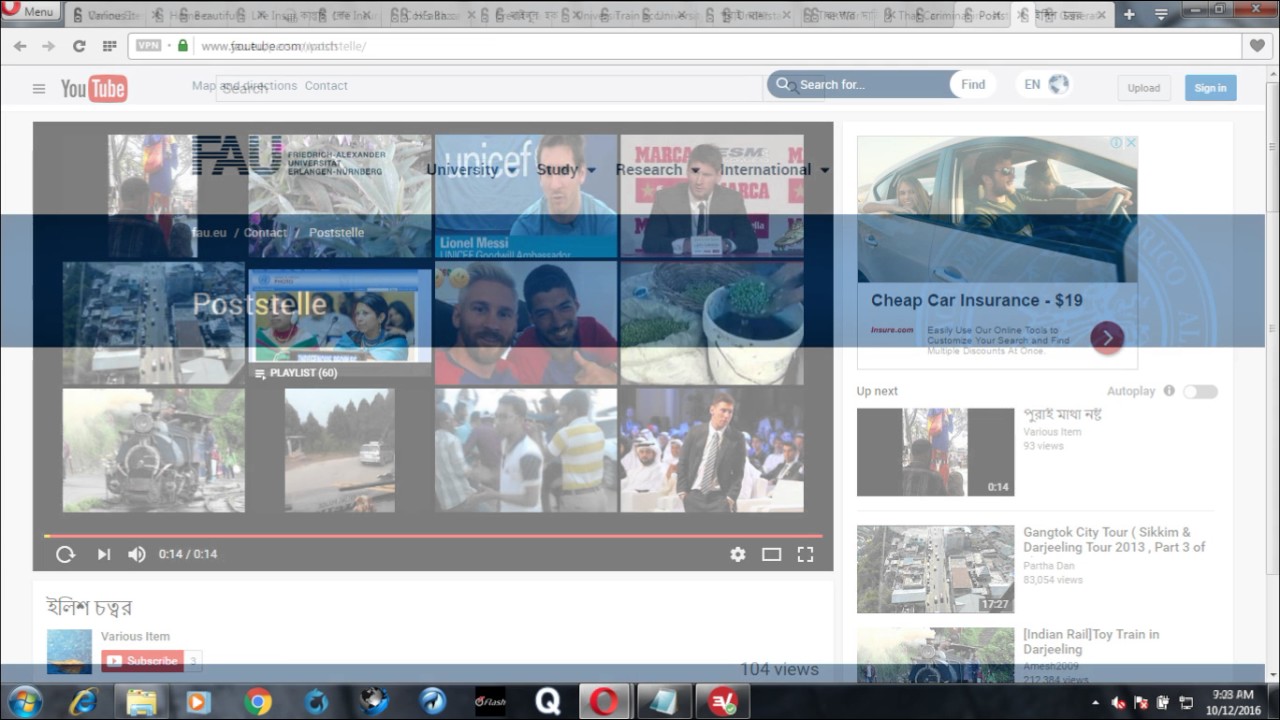Viewport: 1280px width, 720px height.
Task: Click the Various Item channel avatar
Action: coord(69,651)
